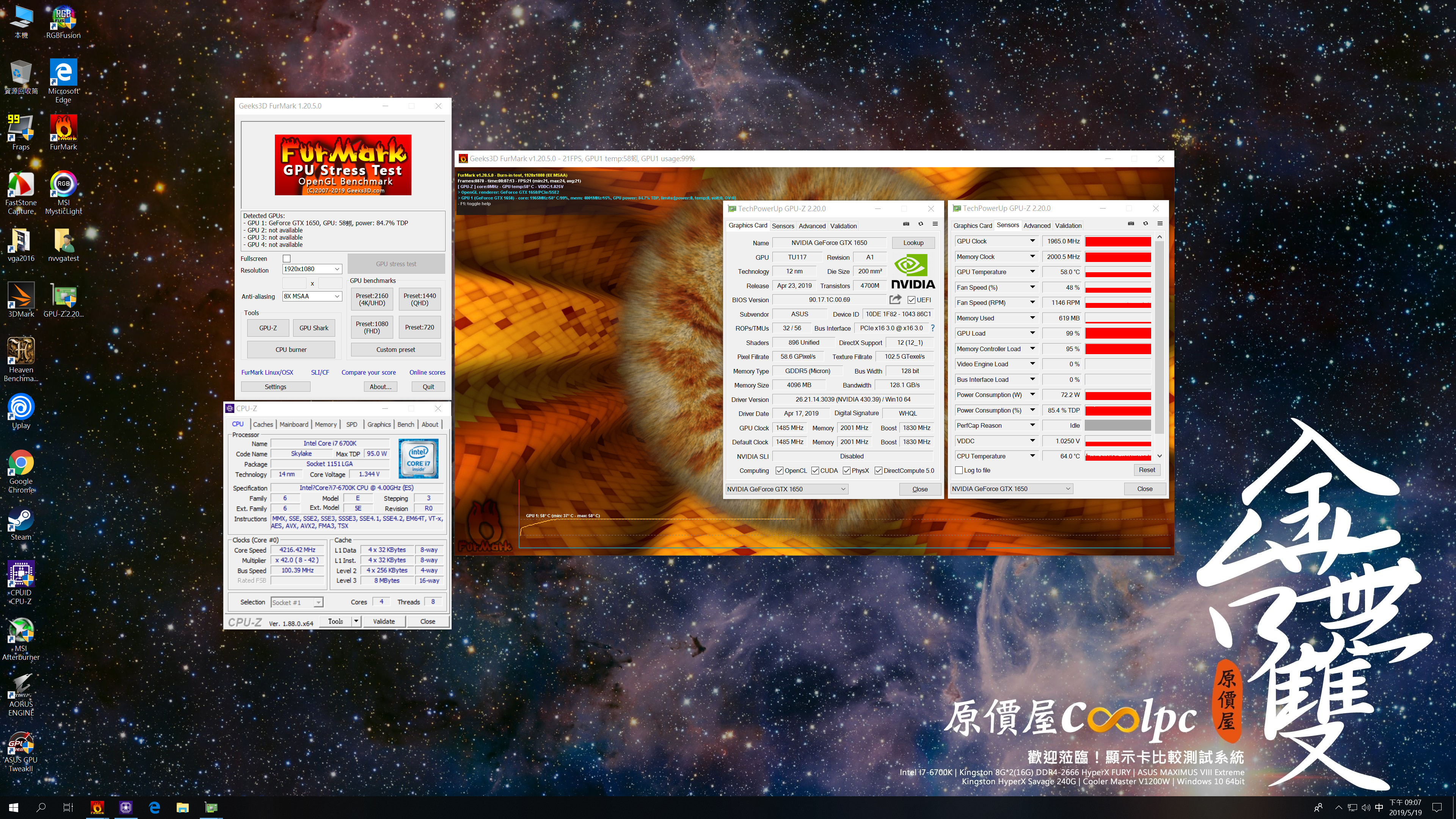The image size is (1456, 819).
Task: Click the GPU Load red graph bar
Action: point(1118,334)
